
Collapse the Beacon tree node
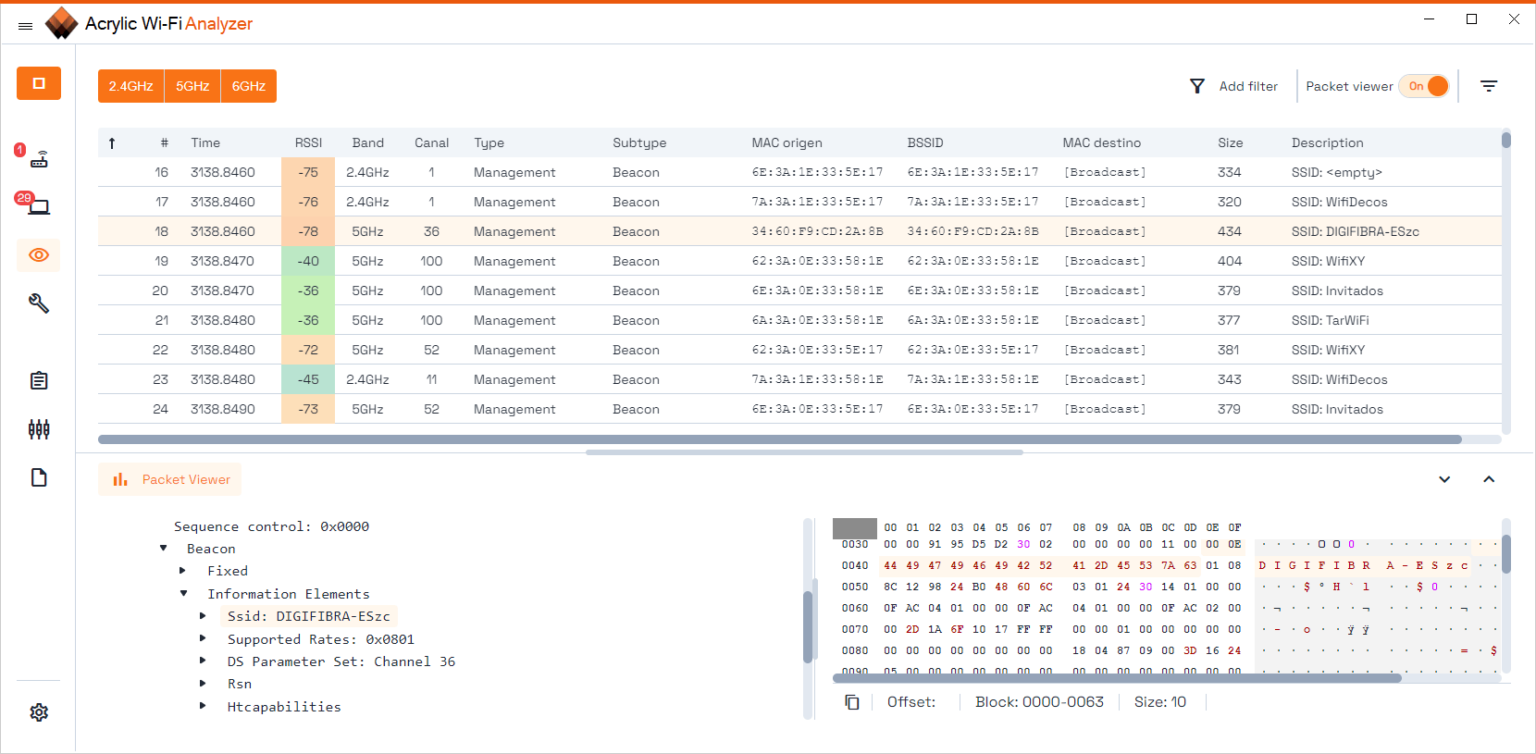163,548
